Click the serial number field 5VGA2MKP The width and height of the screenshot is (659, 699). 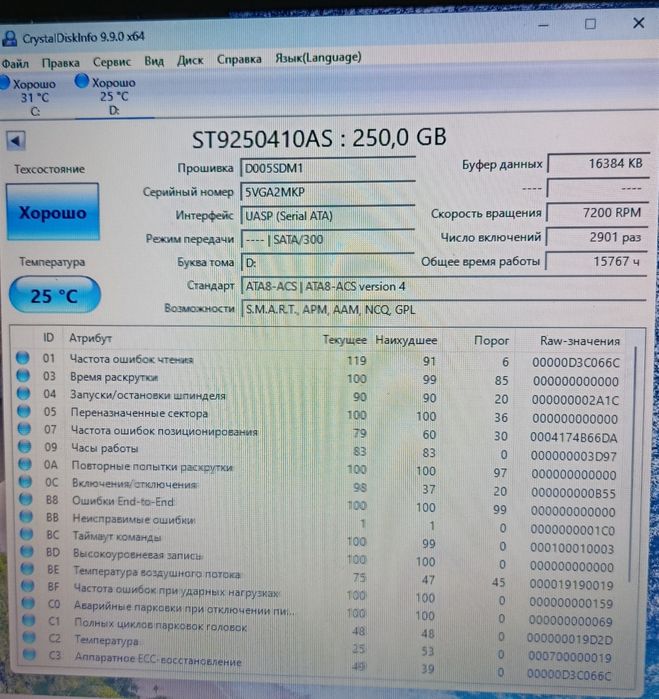pyautogui.click(x=328, y=192)
